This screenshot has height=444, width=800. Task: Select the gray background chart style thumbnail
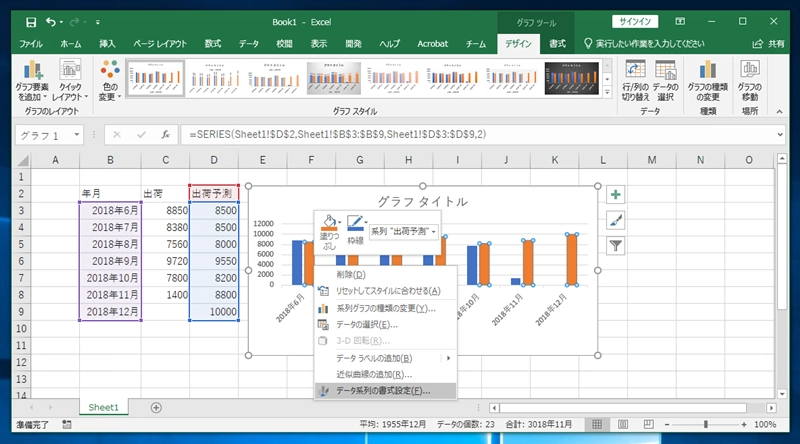pyautogui.click(x=334, y=78)
